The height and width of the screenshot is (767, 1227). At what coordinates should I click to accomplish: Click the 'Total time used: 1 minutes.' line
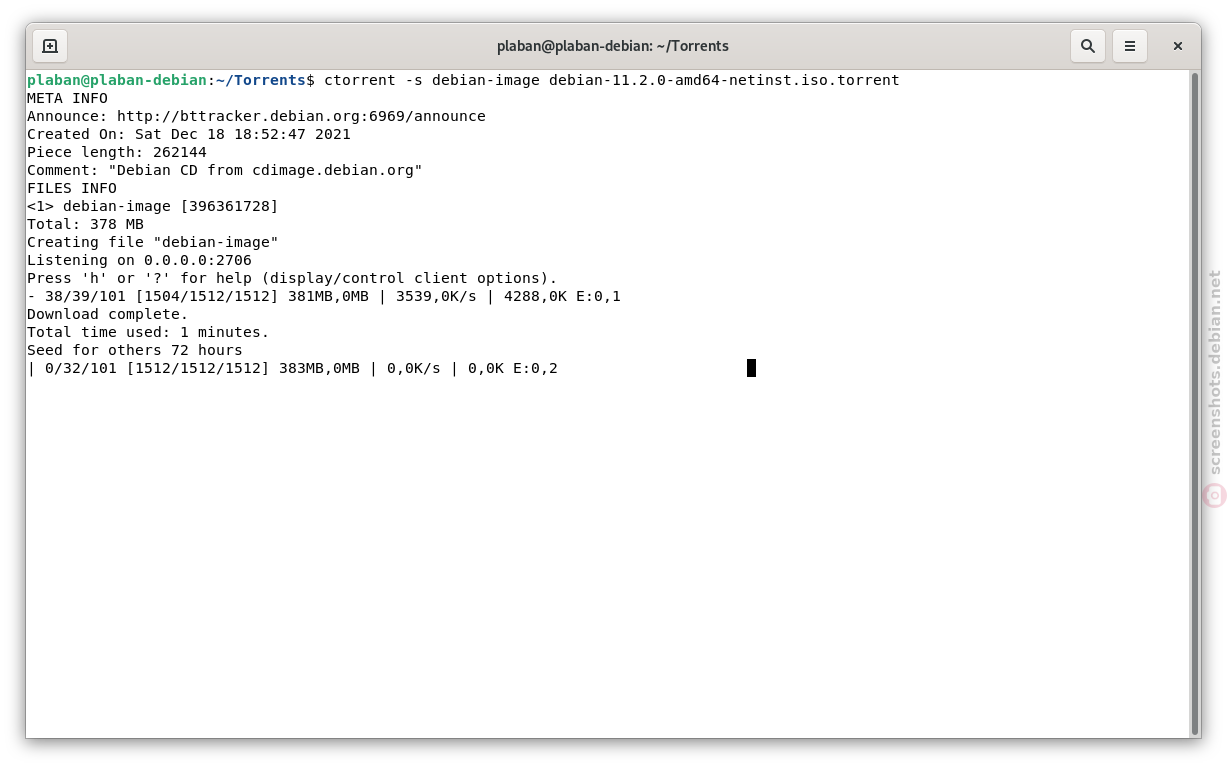[148, 332]
